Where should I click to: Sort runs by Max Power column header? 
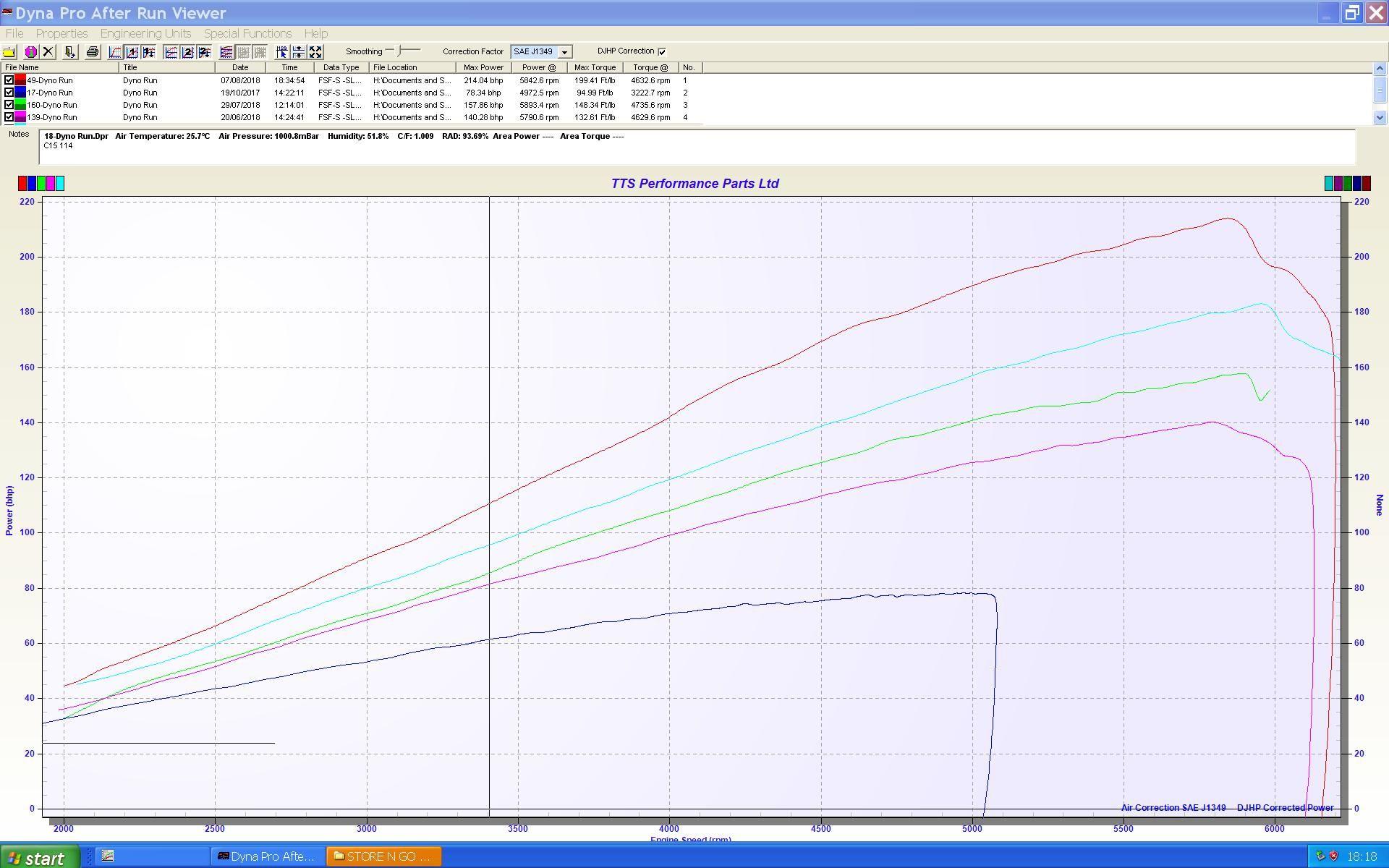coord(483,67)
